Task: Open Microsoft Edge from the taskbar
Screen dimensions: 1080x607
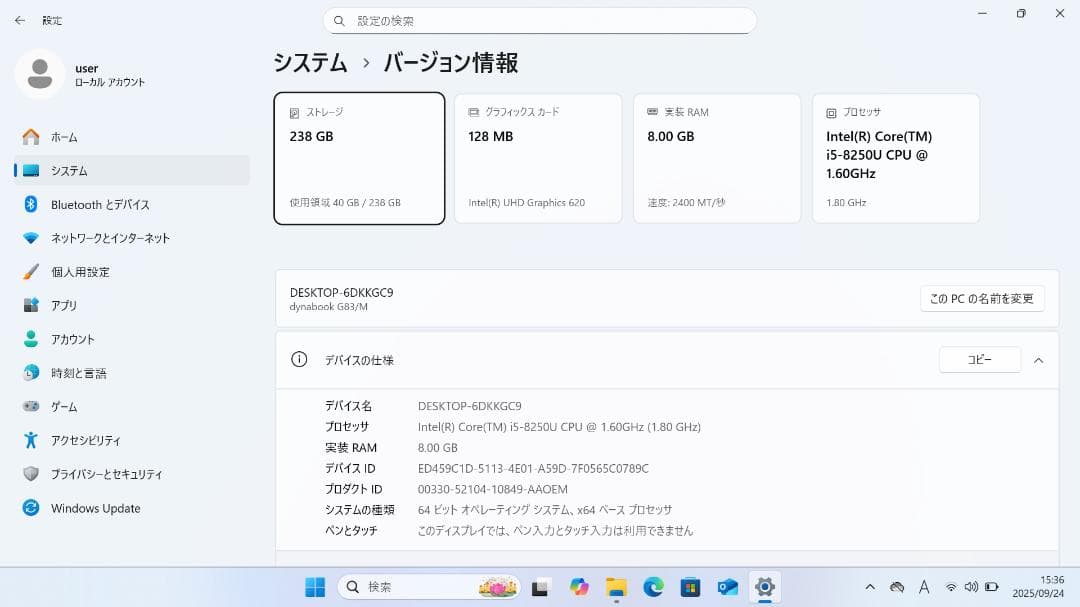Action: coord(650,587)
